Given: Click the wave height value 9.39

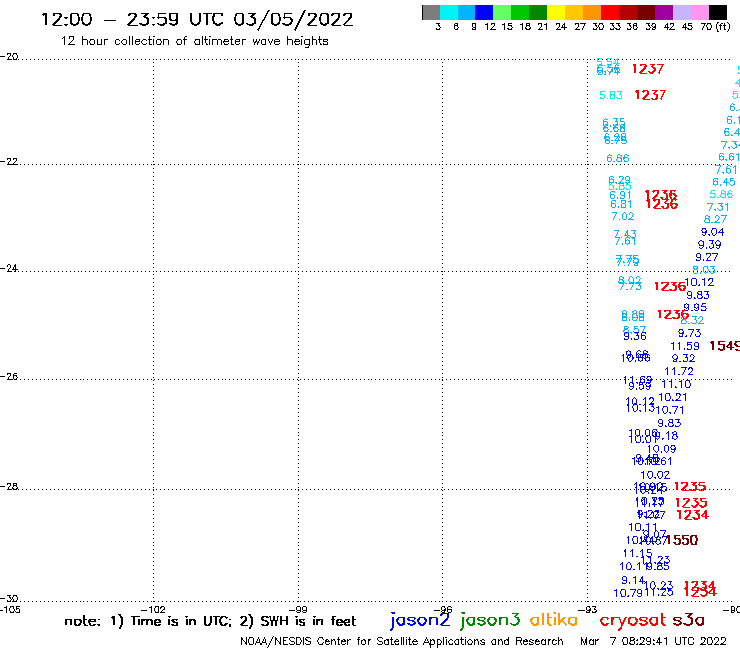Looking at the screenshot, I should pyautogui.click(x=710, y=245).
